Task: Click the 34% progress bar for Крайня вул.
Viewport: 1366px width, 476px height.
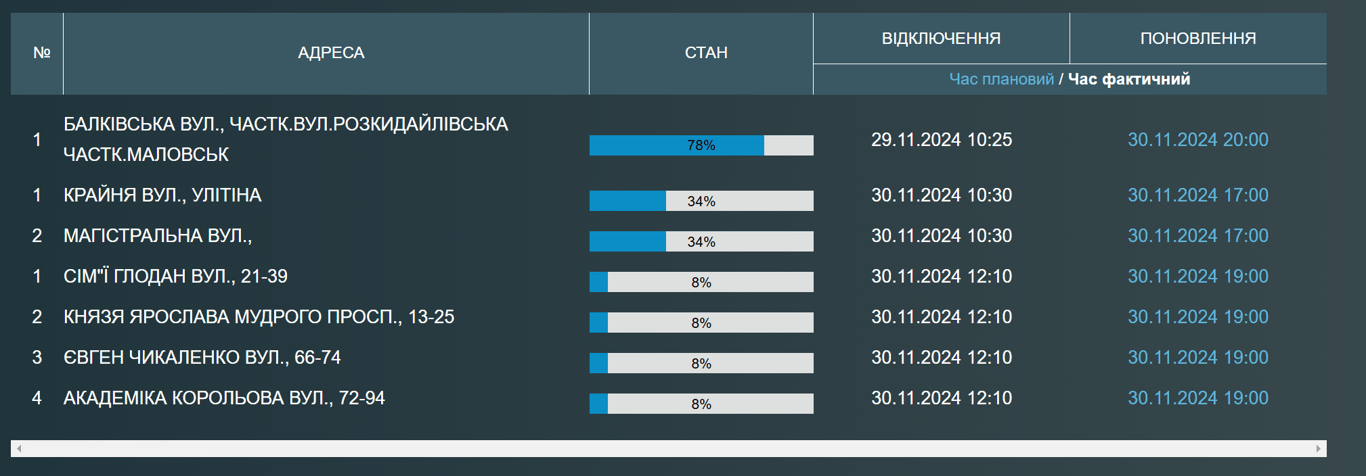Action: (x=701, y=201)
